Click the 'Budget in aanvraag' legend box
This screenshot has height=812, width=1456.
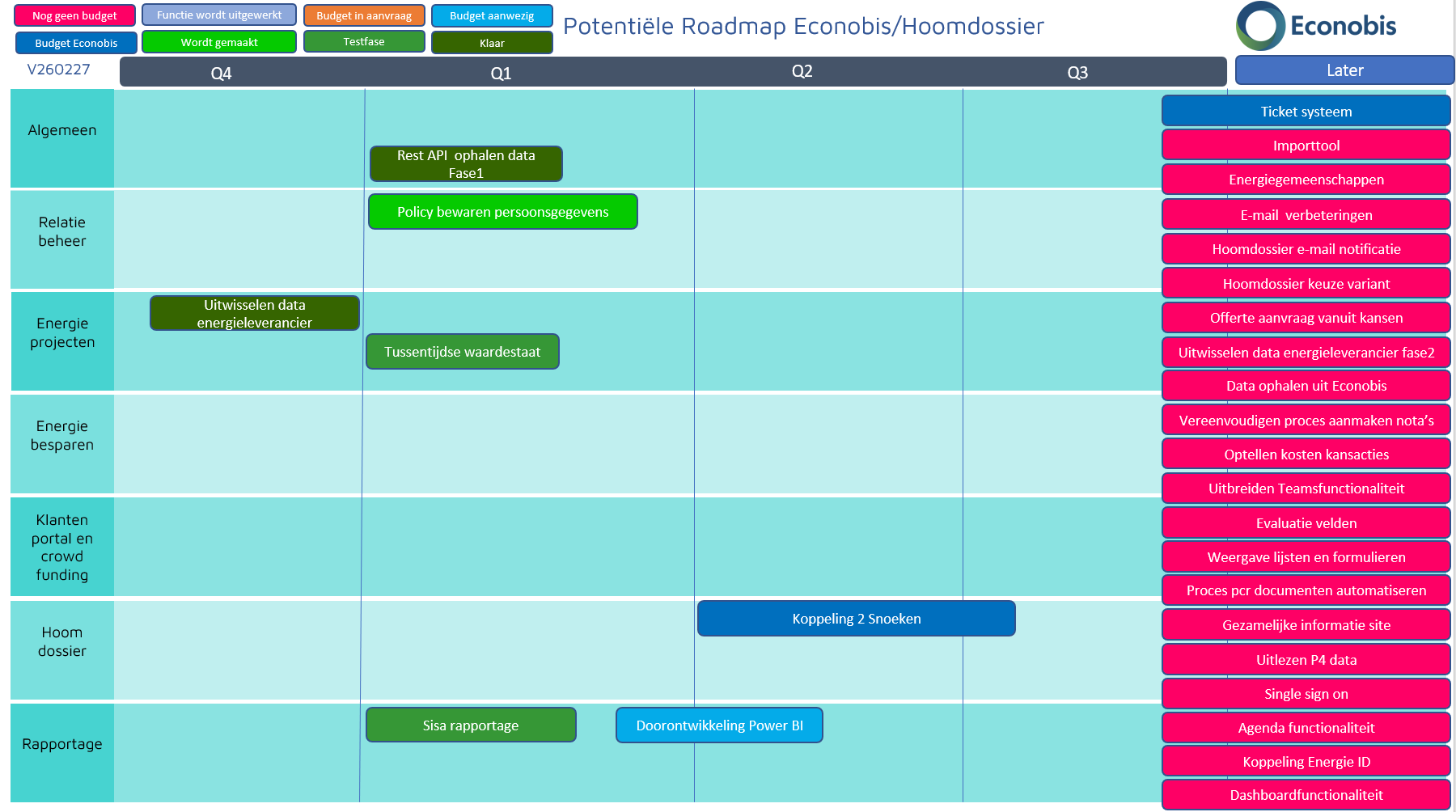(x=364, y=15)
